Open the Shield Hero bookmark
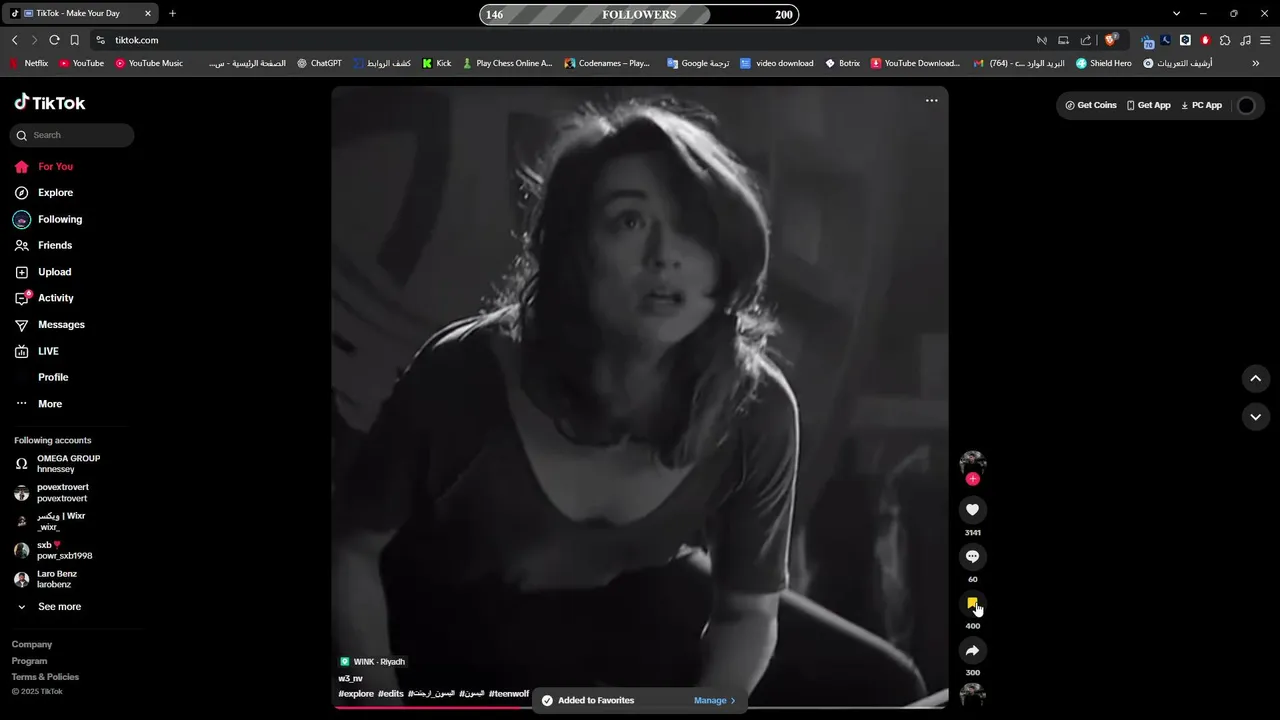 [1104, 63]
